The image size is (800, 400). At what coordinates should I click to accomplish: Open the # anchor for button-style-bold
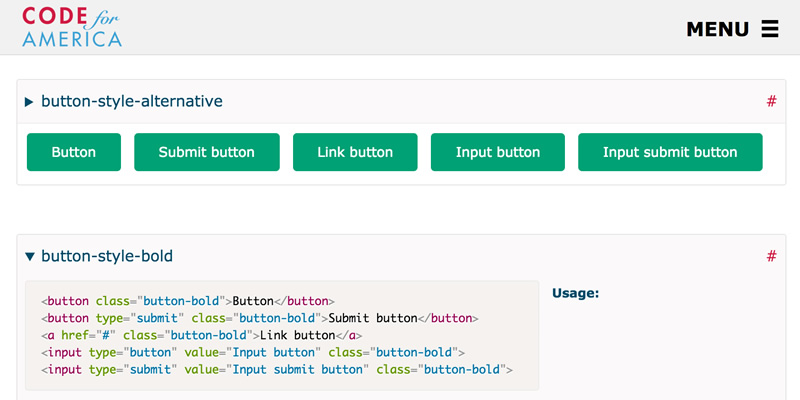pos(771,257)
